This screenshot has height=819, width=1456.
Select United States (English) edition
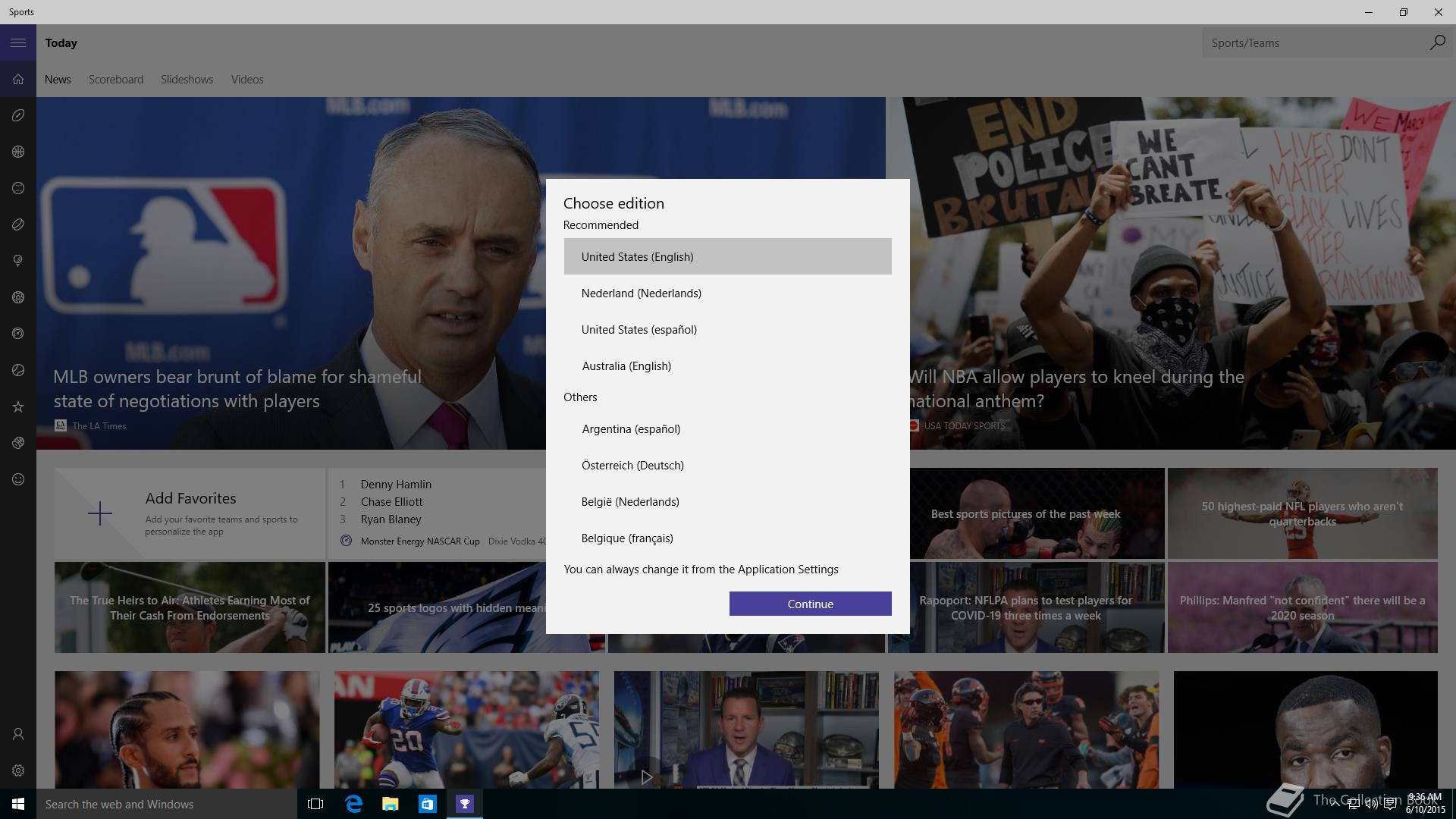point(727,256)
